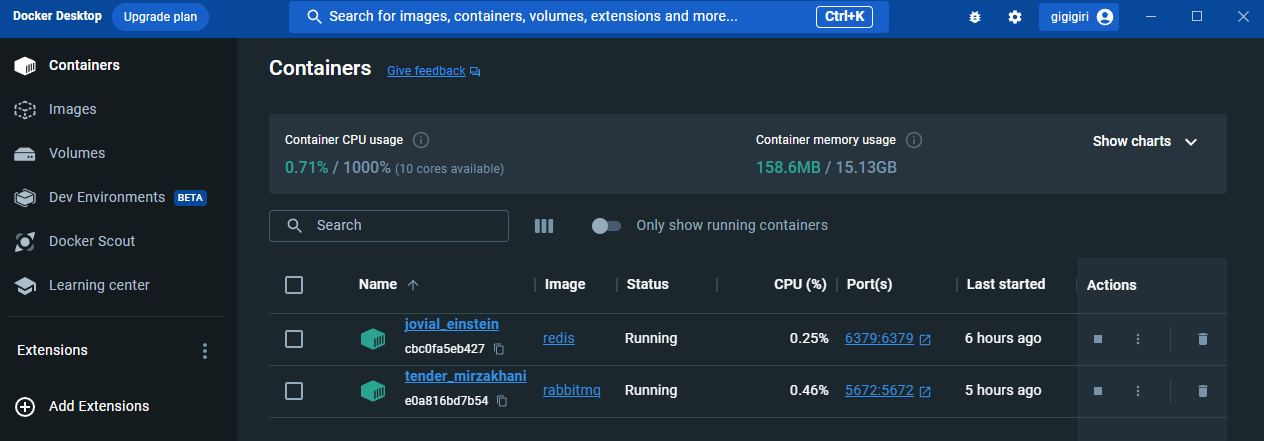Click the Add Extensions label
This screenshot has width=1264, height=441.
point(99,406)
